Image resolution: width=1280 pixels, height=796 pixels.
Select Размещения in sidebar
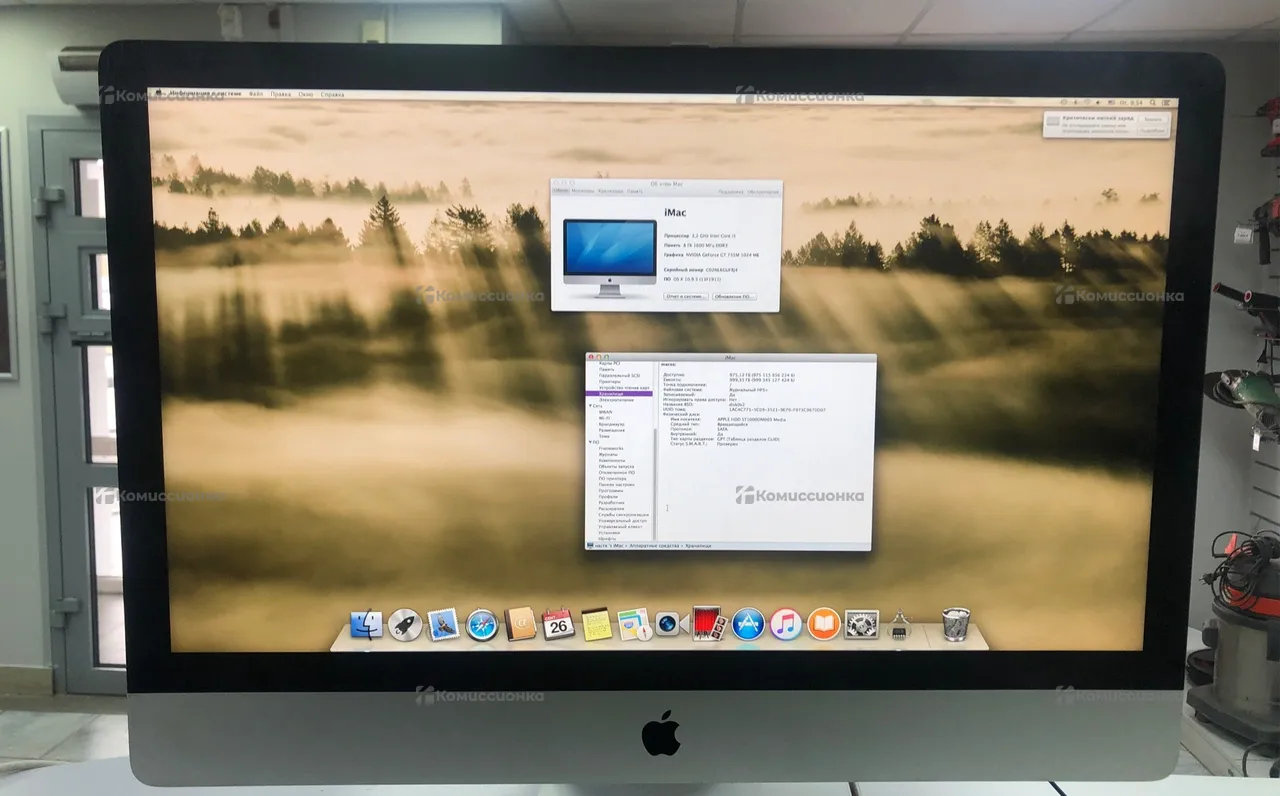tap(612, 430)
